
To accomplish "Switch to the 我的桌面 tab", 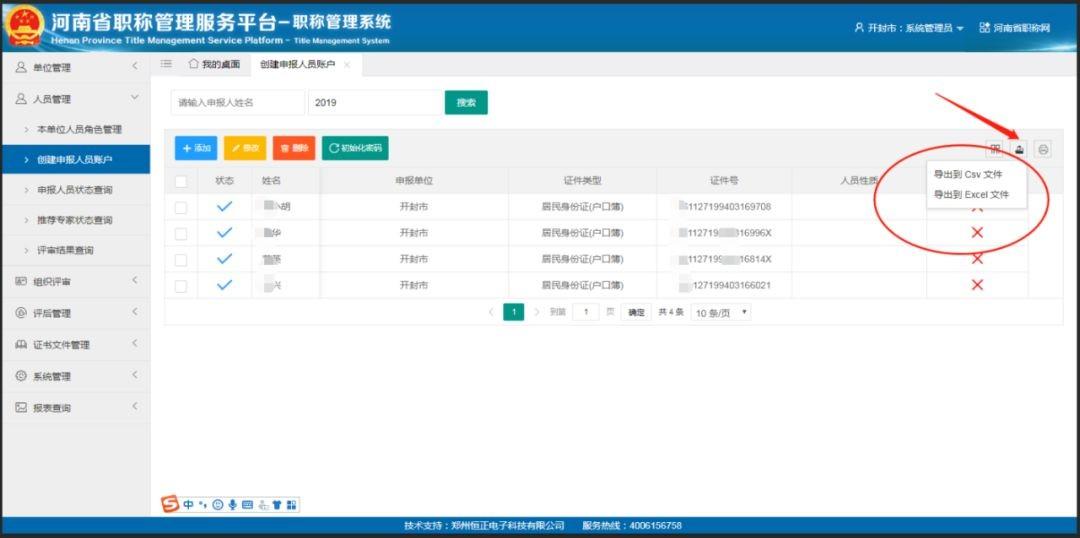I will pos(214,65).
